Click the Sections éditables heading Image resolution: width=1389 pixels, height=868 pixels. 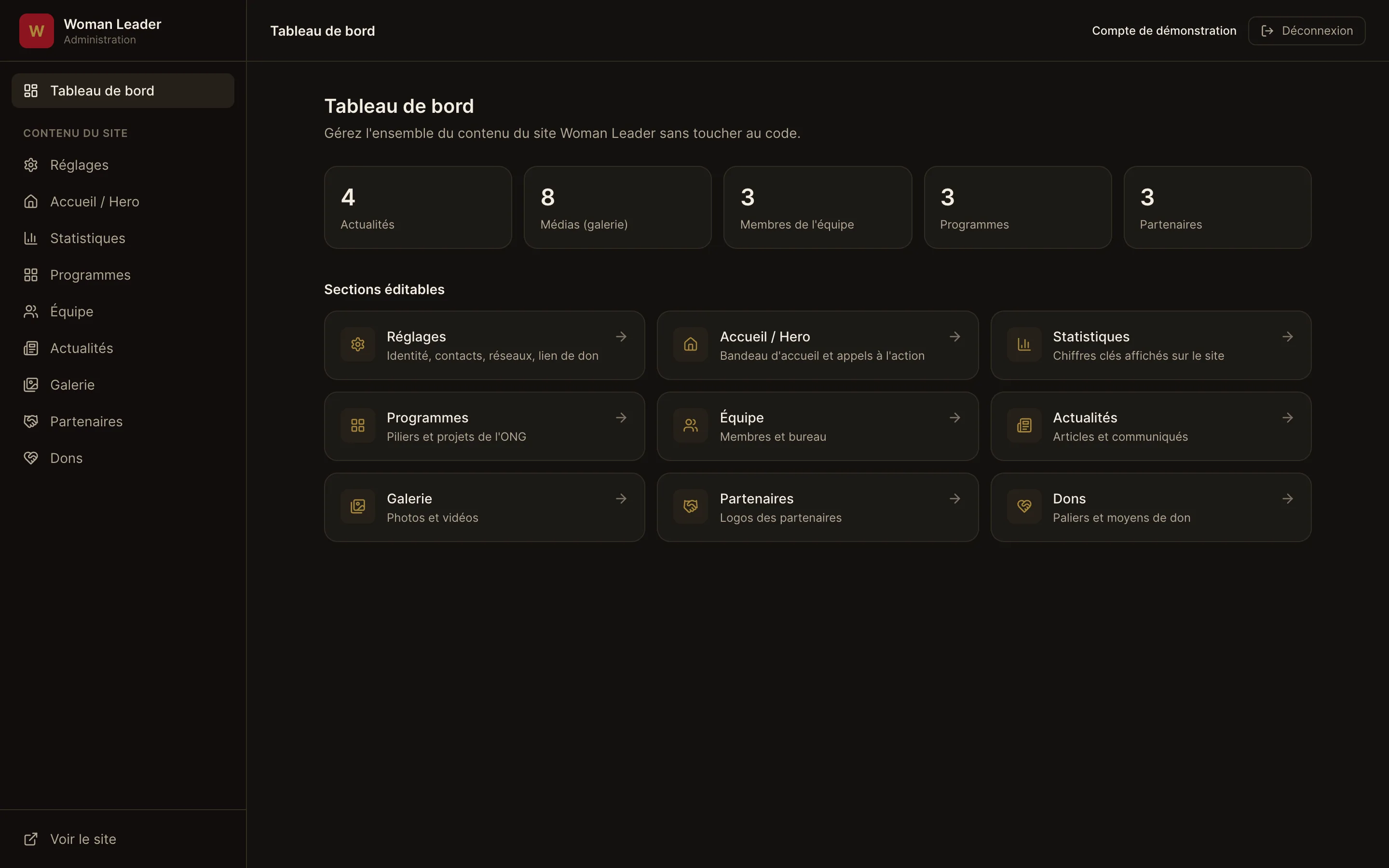(x=384, y=289)
